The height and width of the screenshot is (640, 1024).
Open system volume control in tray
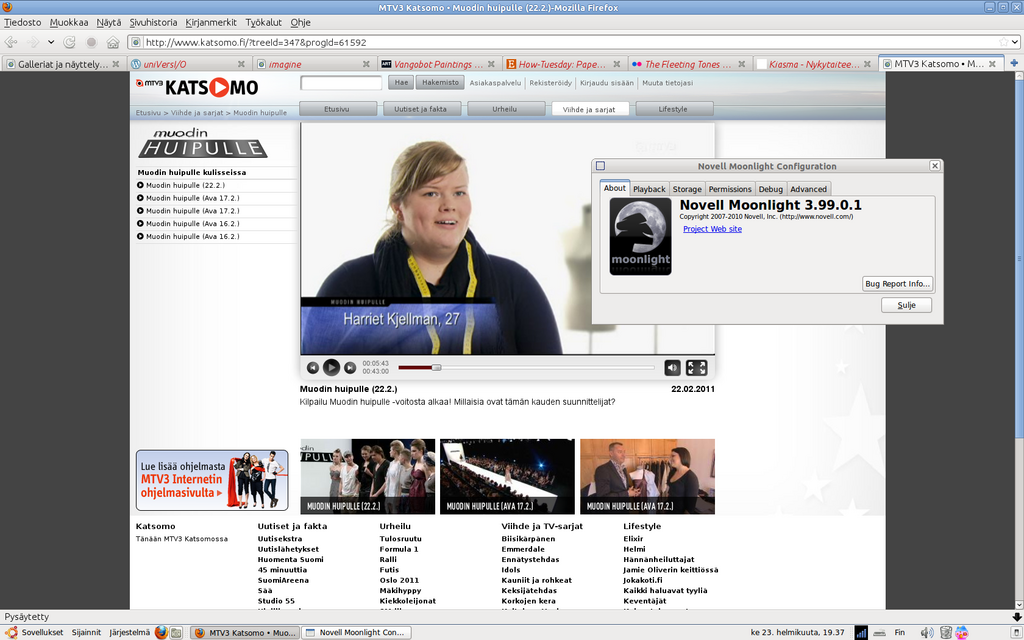927,632
